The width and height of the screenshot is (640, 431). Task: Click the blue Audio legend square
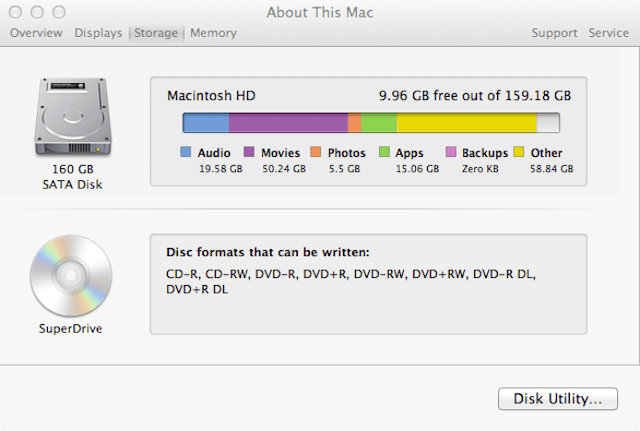(186, 152)
